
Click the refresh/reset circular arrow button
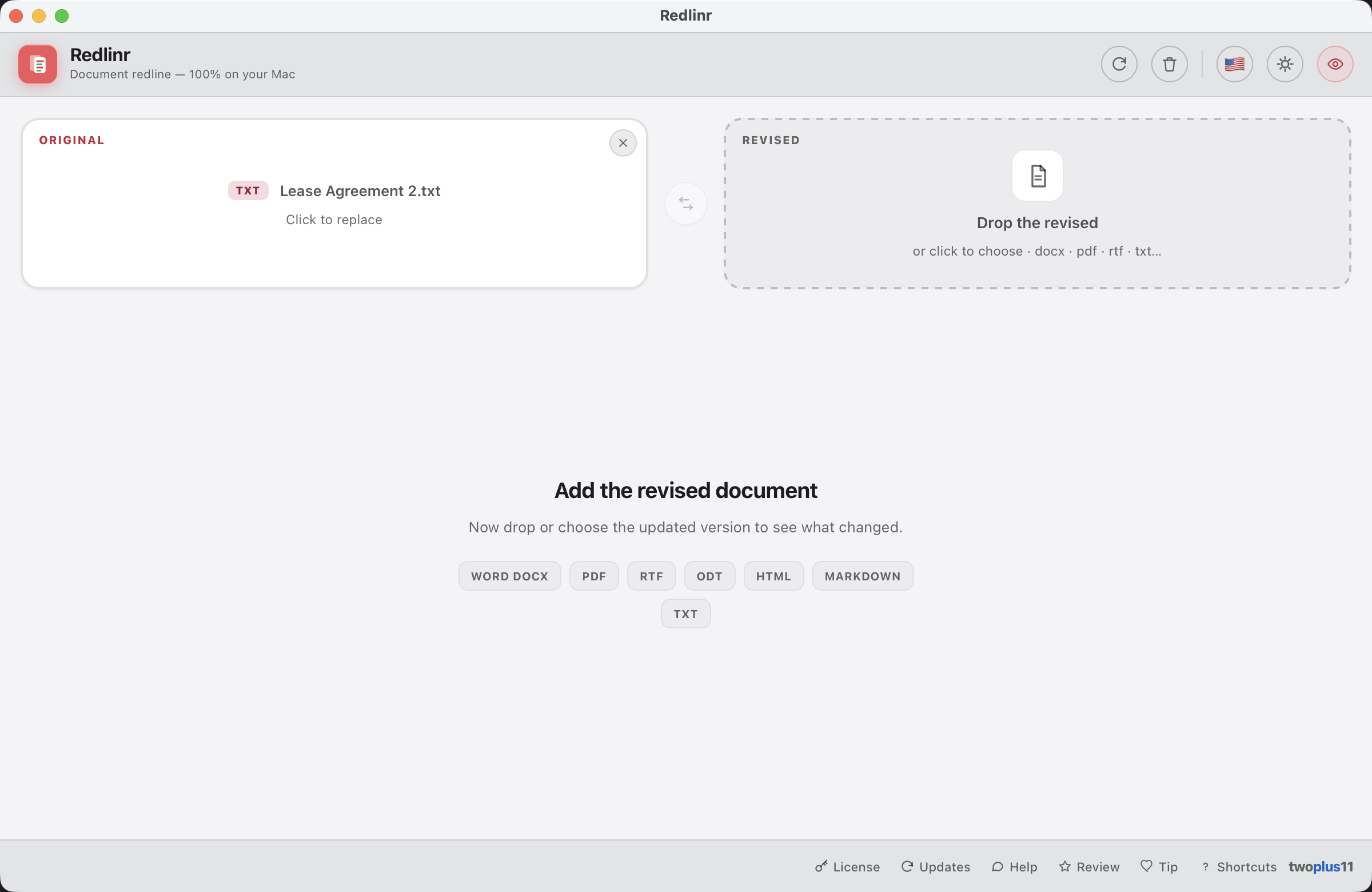(1119, 64)
